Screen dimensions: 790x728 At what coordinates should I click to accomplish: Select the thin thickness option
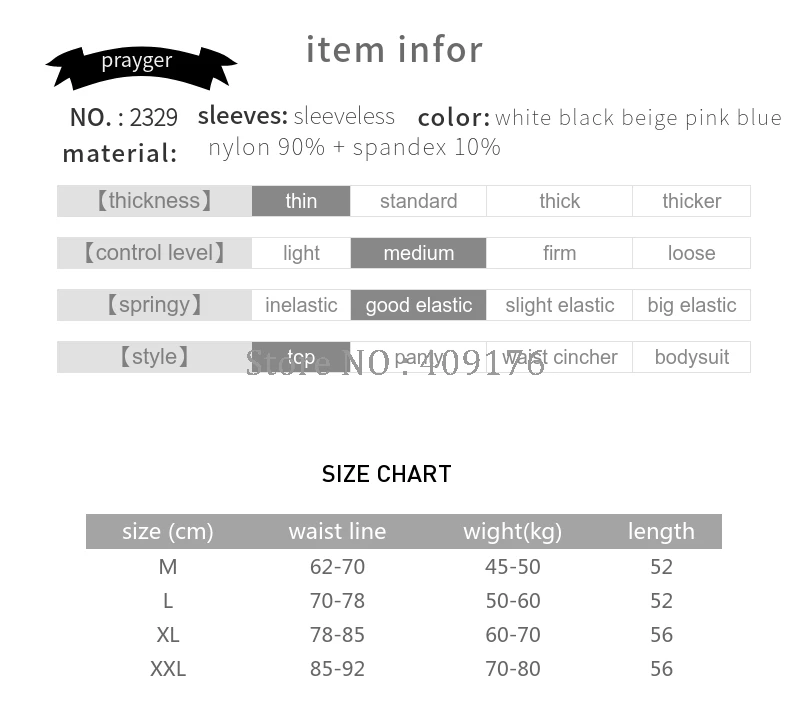coord(301,201)
